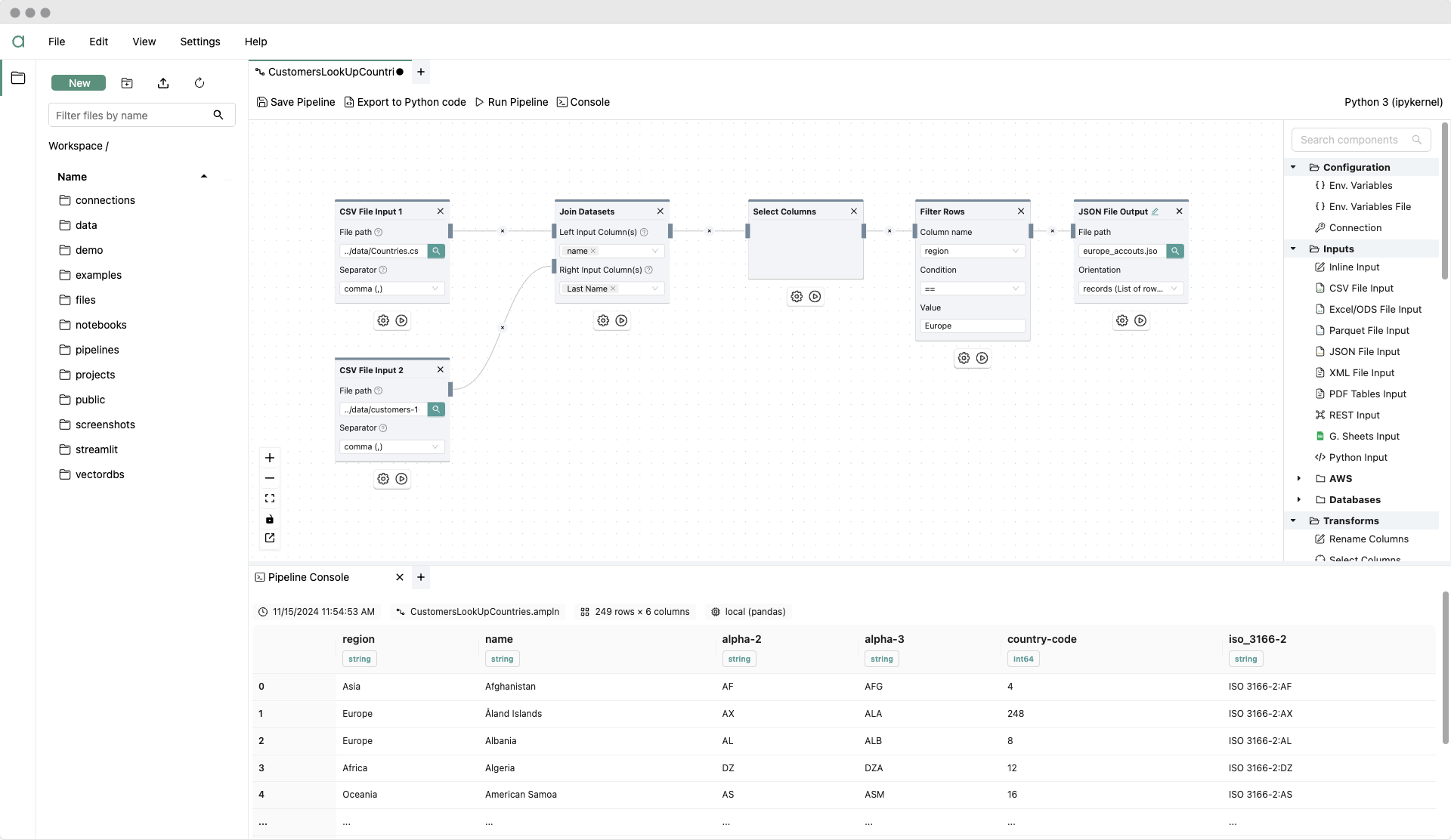Open the Help menu
The image size is (1451, 840).
255,42
